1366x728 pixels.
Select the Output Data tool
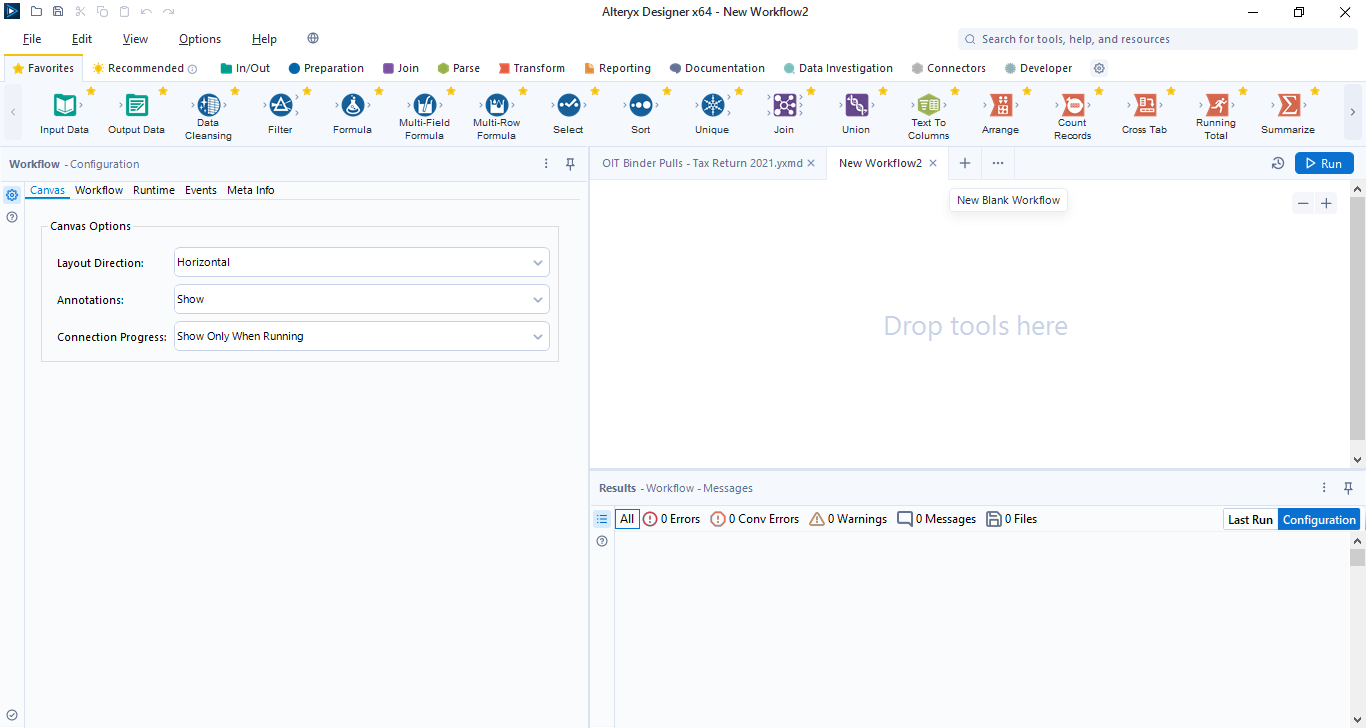point(137,113)
